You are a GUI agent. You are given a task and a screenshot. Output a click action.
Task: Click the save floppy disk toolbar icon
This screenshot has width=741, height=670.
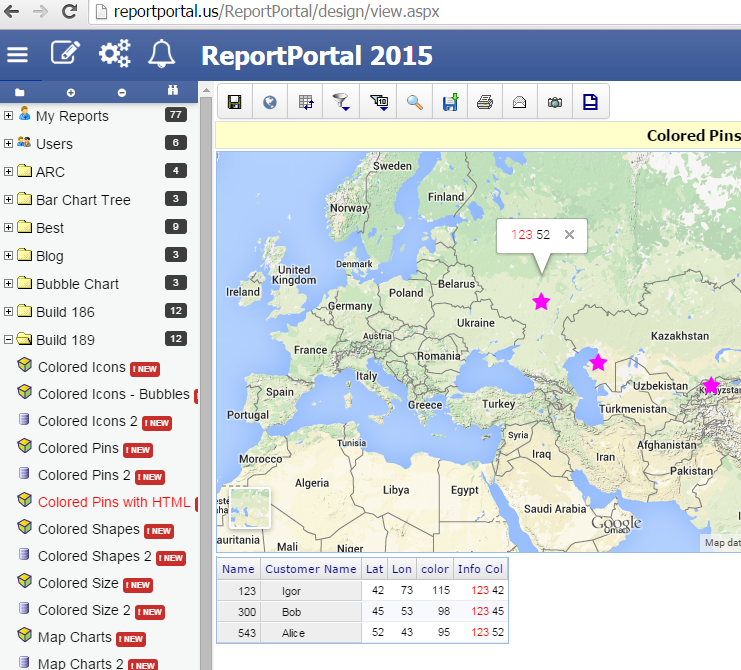[x=234, y=102]
